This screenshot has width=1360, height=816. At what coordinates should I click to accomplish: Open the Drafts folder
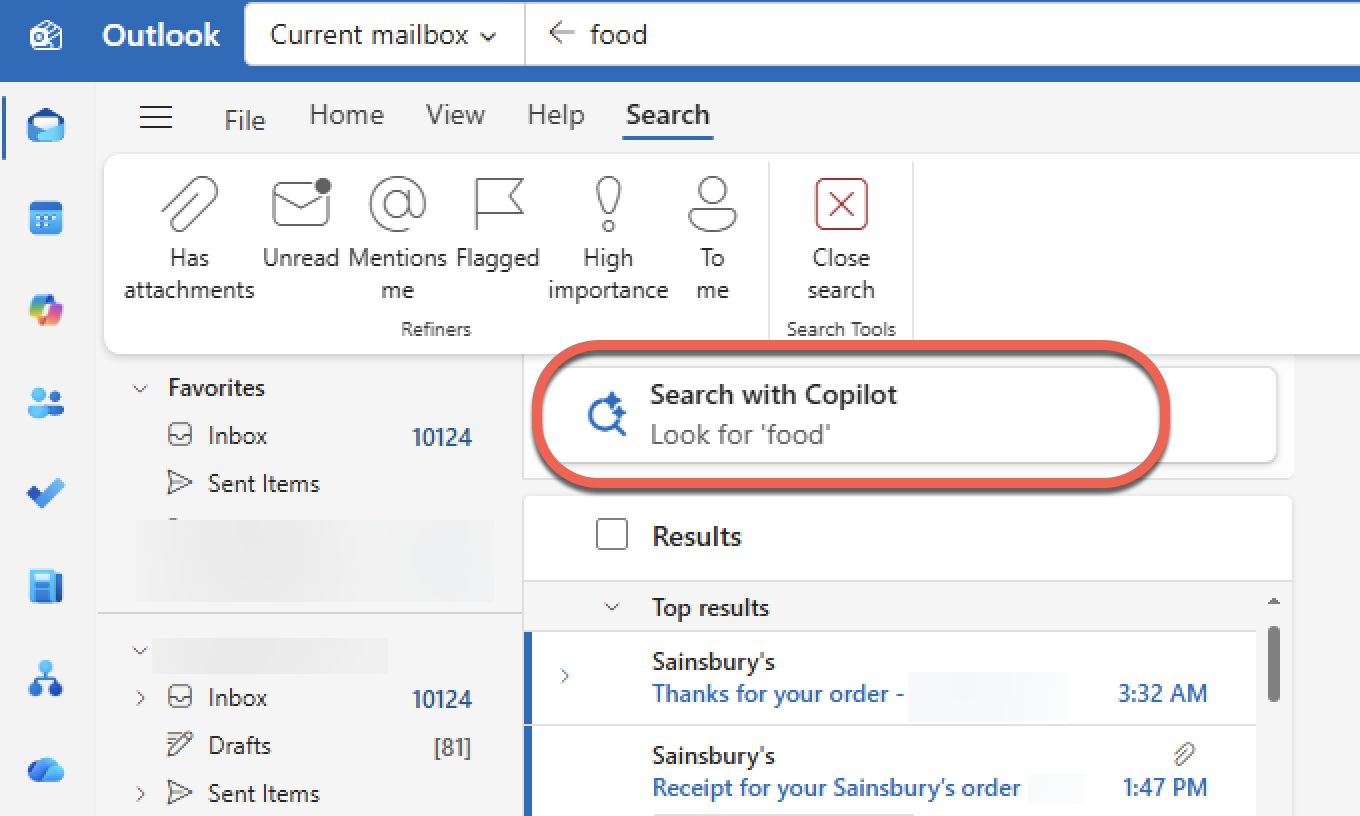point(320,746)
